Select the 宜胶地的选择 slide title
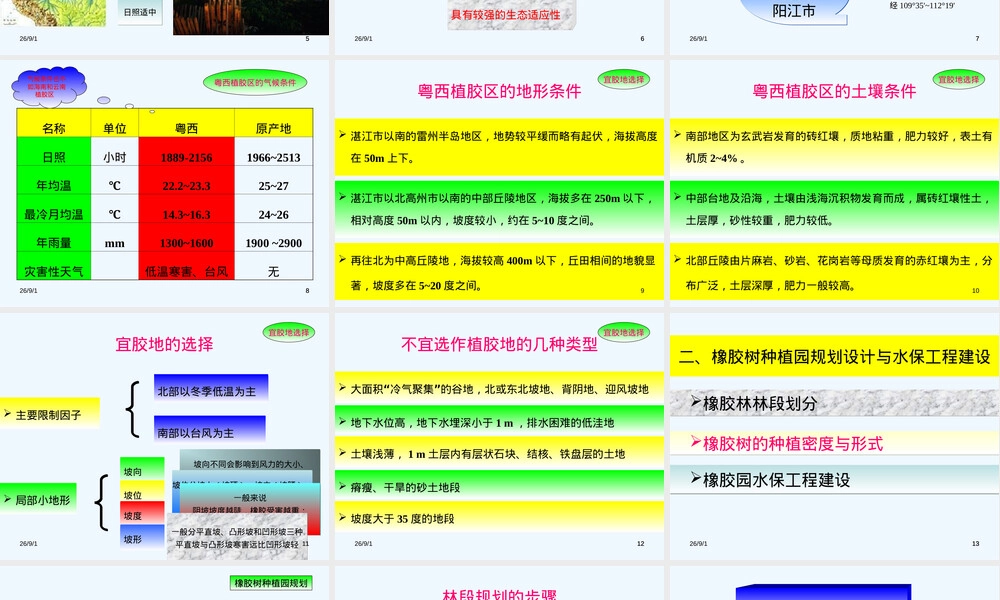 (x=164, y=344)
